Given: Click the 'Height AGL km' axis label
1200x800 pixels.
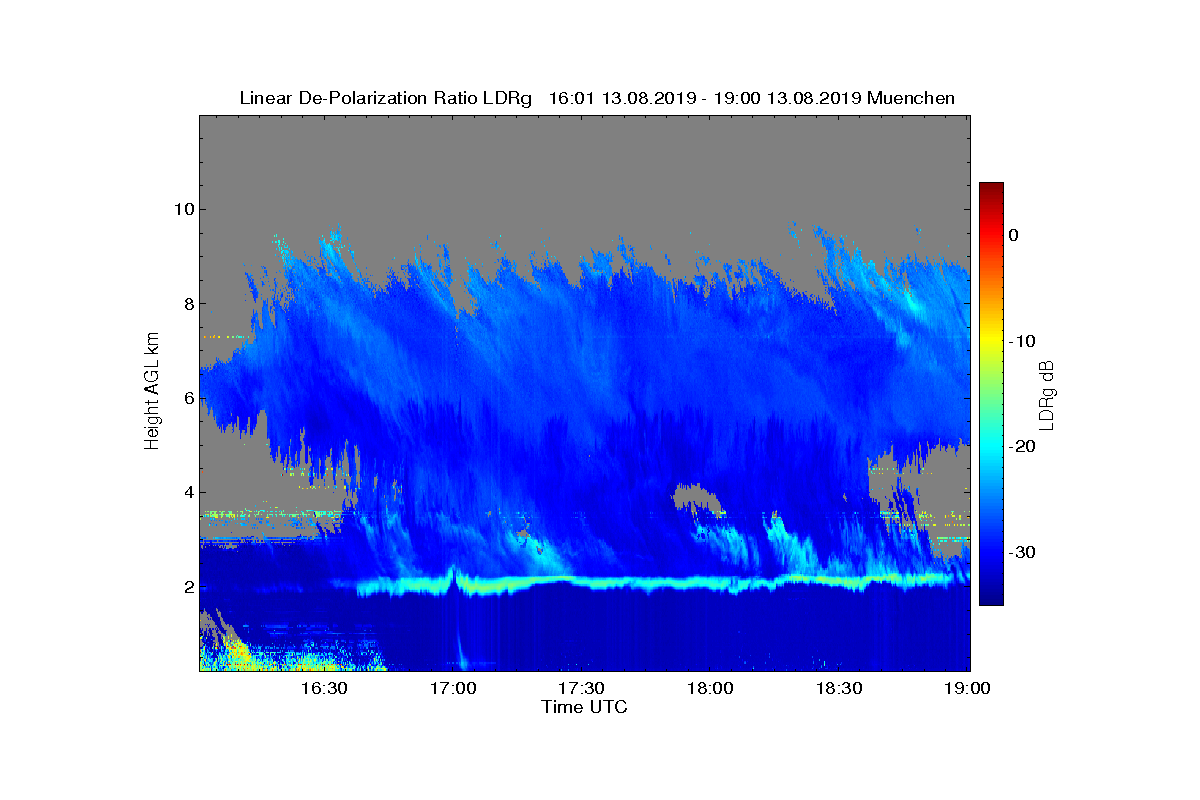Looking at the screenshot, I should tap(152, 393).
